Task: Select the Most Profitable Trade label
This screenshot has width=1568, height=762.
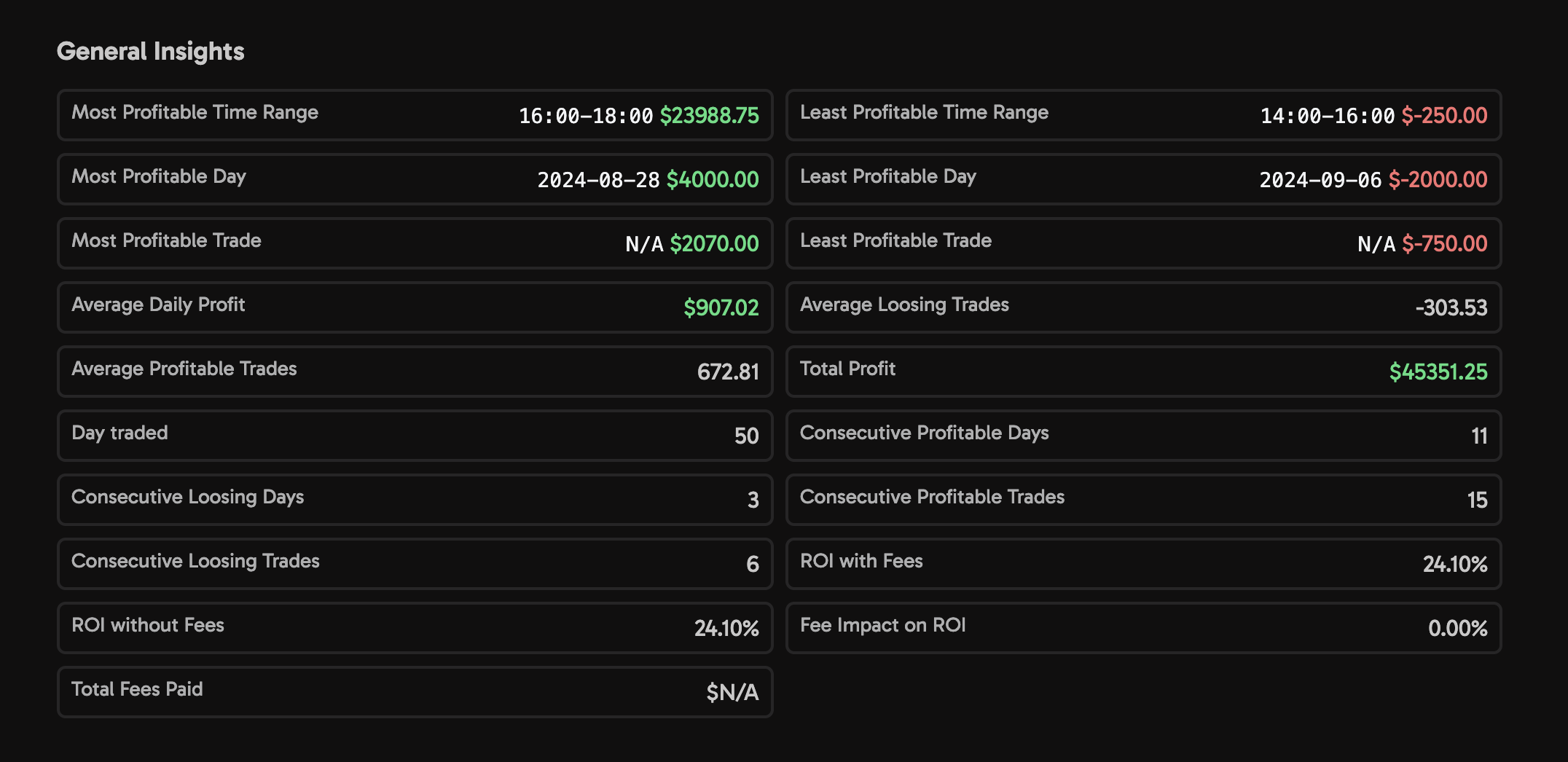Action: point(166,240)
